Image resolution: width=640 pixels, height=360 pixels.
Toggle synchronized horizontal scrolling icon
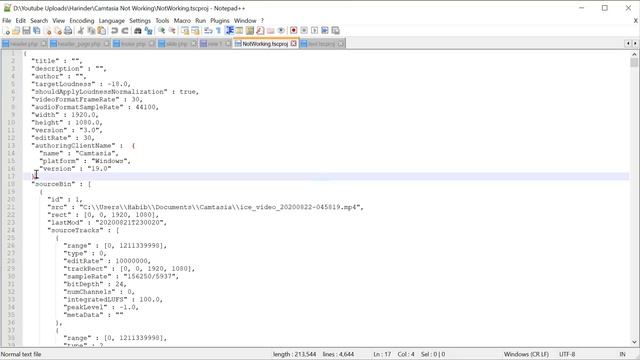[x=195, y=31]
